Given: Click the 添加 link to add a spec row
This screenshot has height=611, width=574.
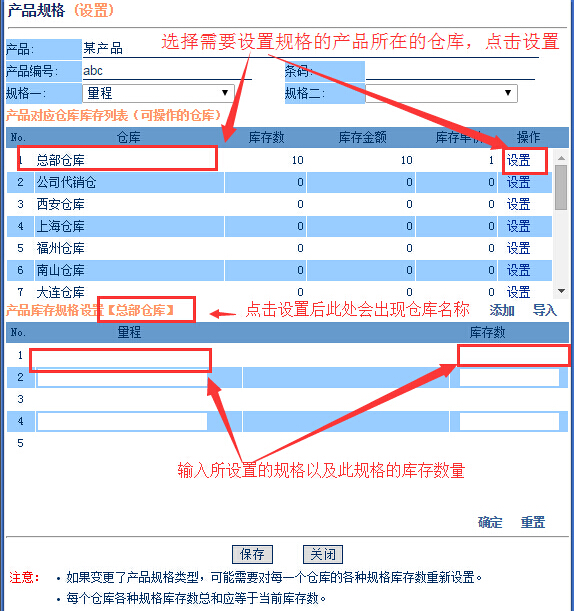Looking at the screenshot, I should point(502,311).
